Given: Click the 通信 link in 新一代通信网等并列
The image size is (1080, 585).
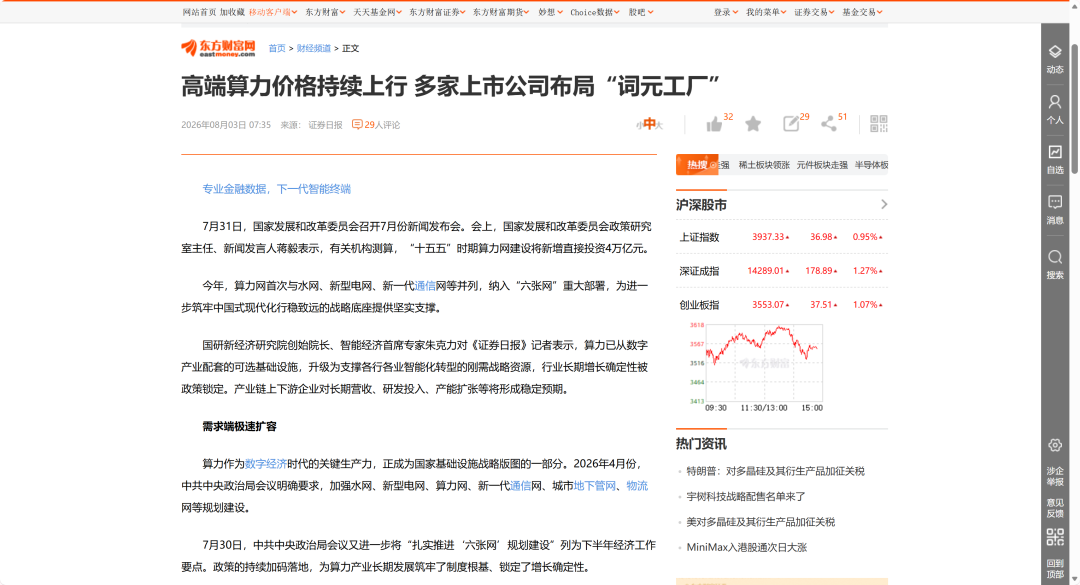Looking at the screenshot, I should pyautogui.click(x=425, y=286).
